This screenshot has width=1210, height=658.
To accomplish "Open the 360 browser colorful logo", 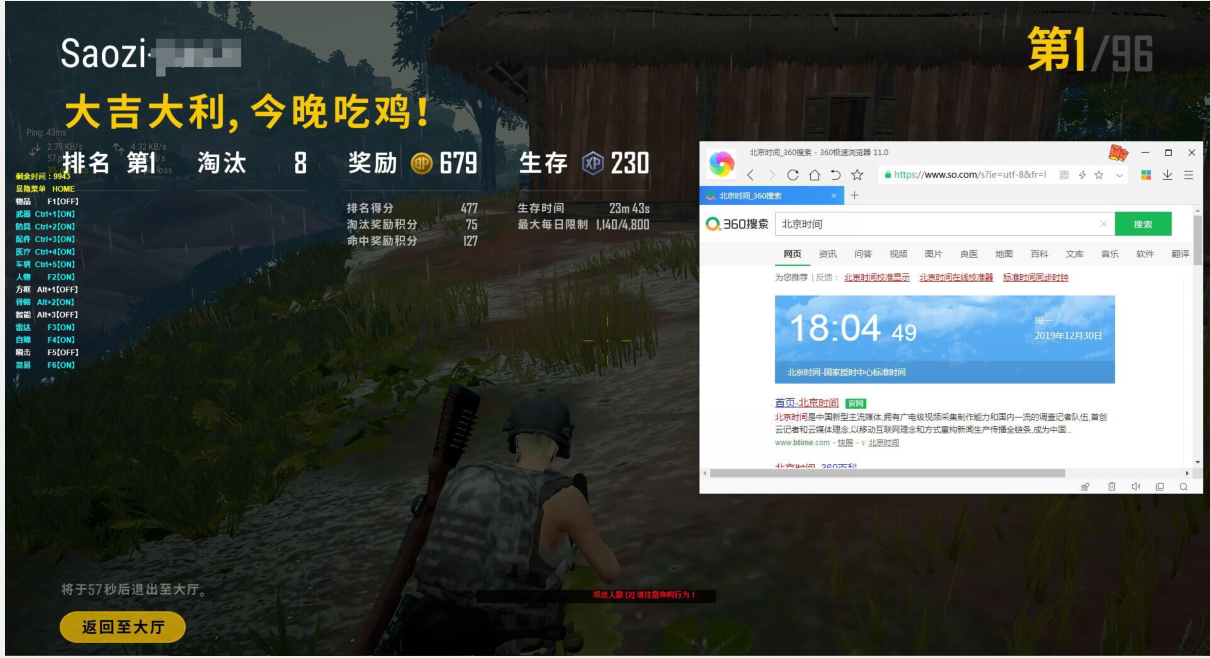I will coord(721,164).
